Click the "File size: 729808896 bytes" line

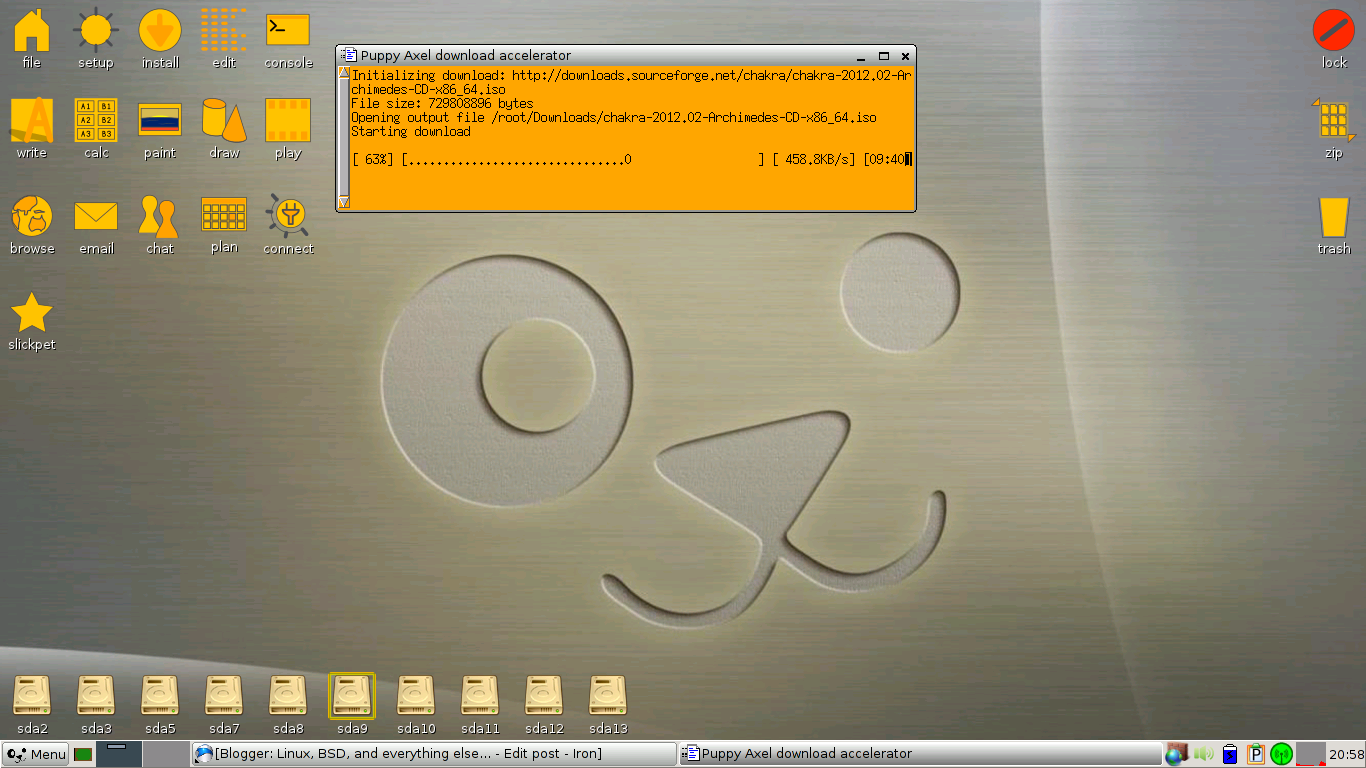(442, 103)
